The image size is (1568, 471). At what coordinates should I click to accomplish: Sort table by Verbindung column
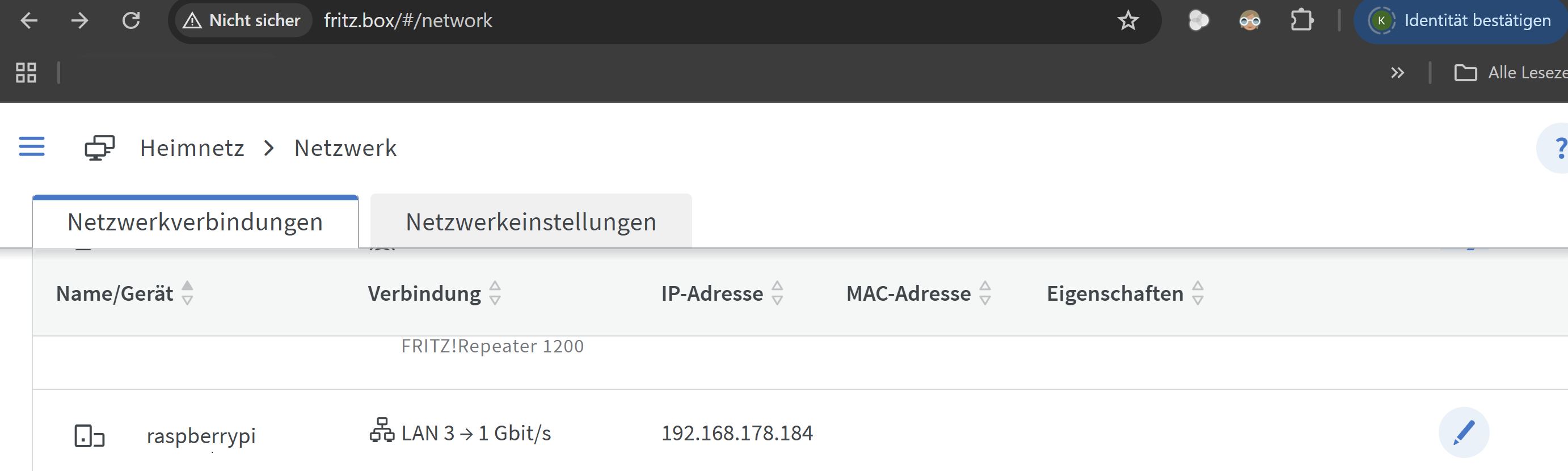pyautogui.click(x=495, y=293)
